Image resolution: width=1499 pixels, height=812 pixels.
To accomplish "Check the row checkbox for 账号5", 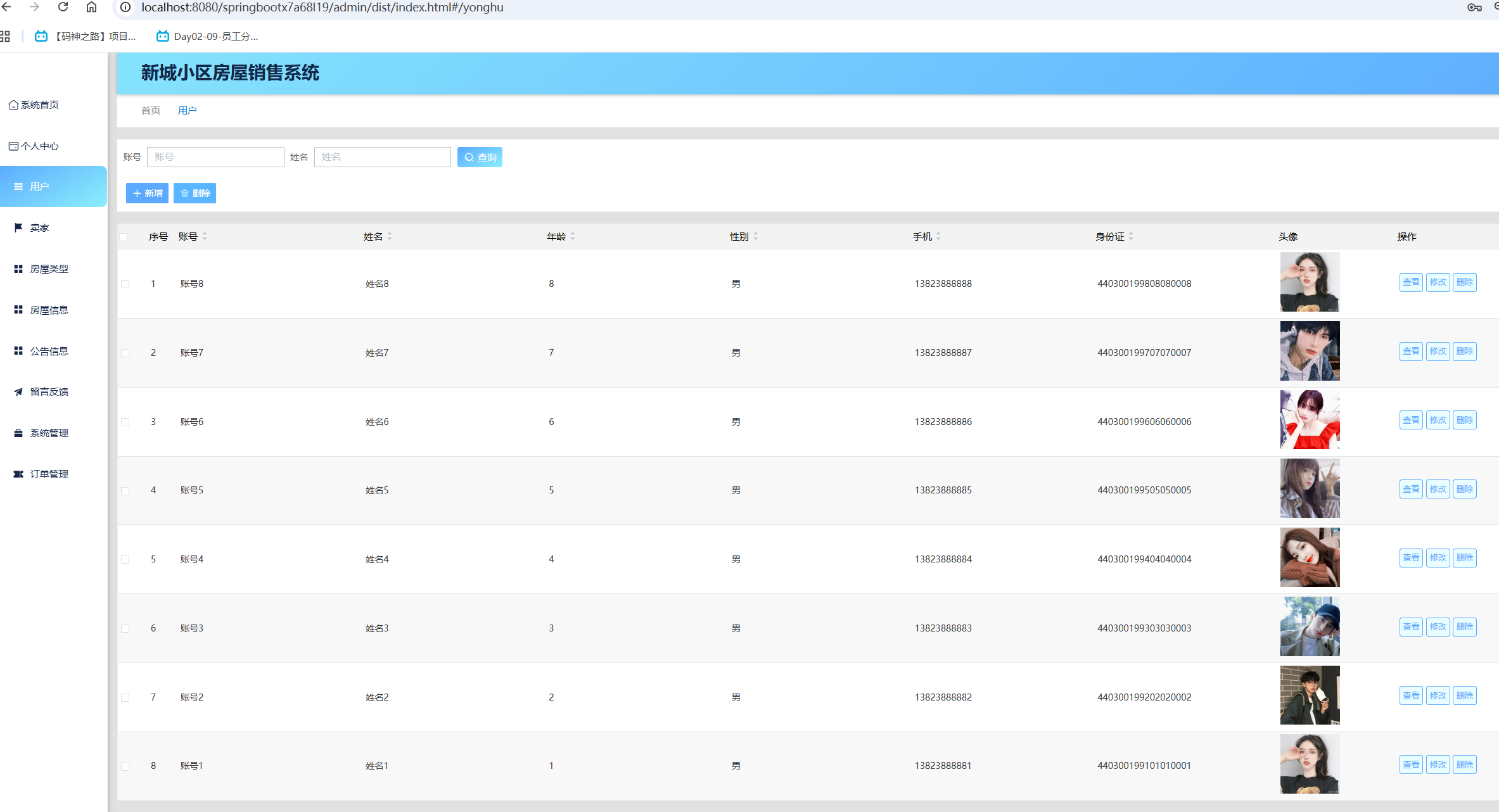I will point(125,490).
